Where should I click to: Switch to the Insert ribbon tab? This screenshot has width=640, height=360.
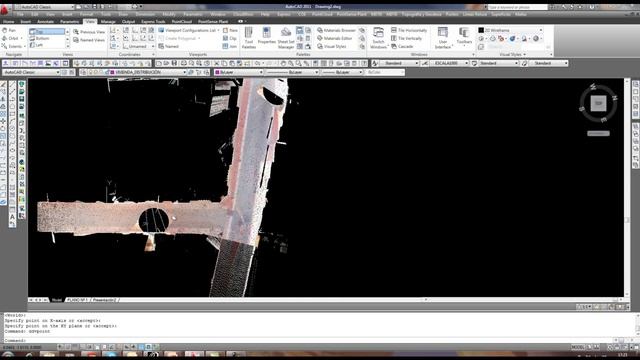26,22
